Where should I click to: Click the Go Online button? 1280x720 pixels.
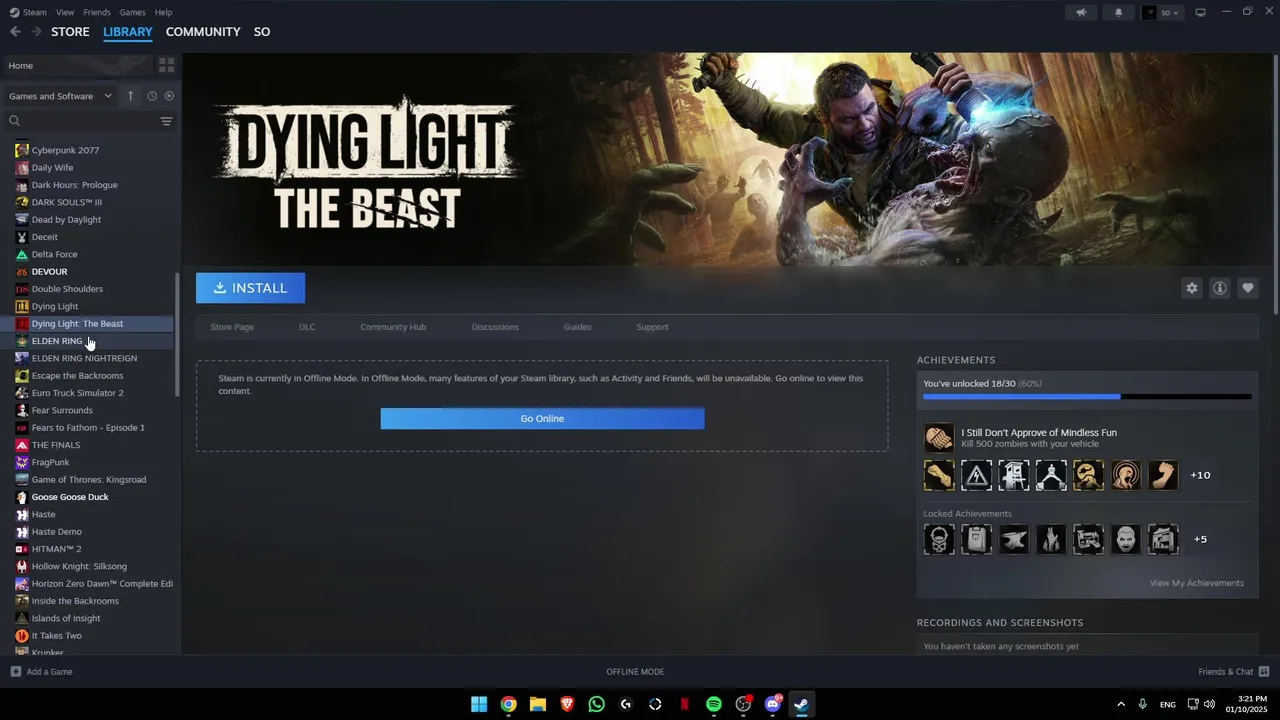[542, 419]
